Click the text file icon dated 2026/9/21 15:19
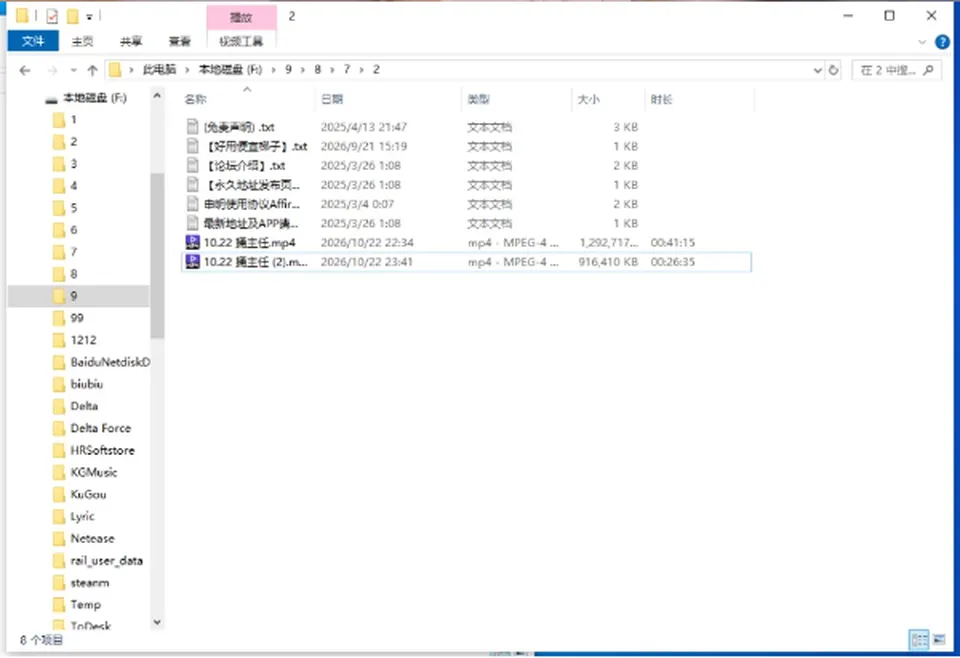960x658 pixels. (192, 146)
